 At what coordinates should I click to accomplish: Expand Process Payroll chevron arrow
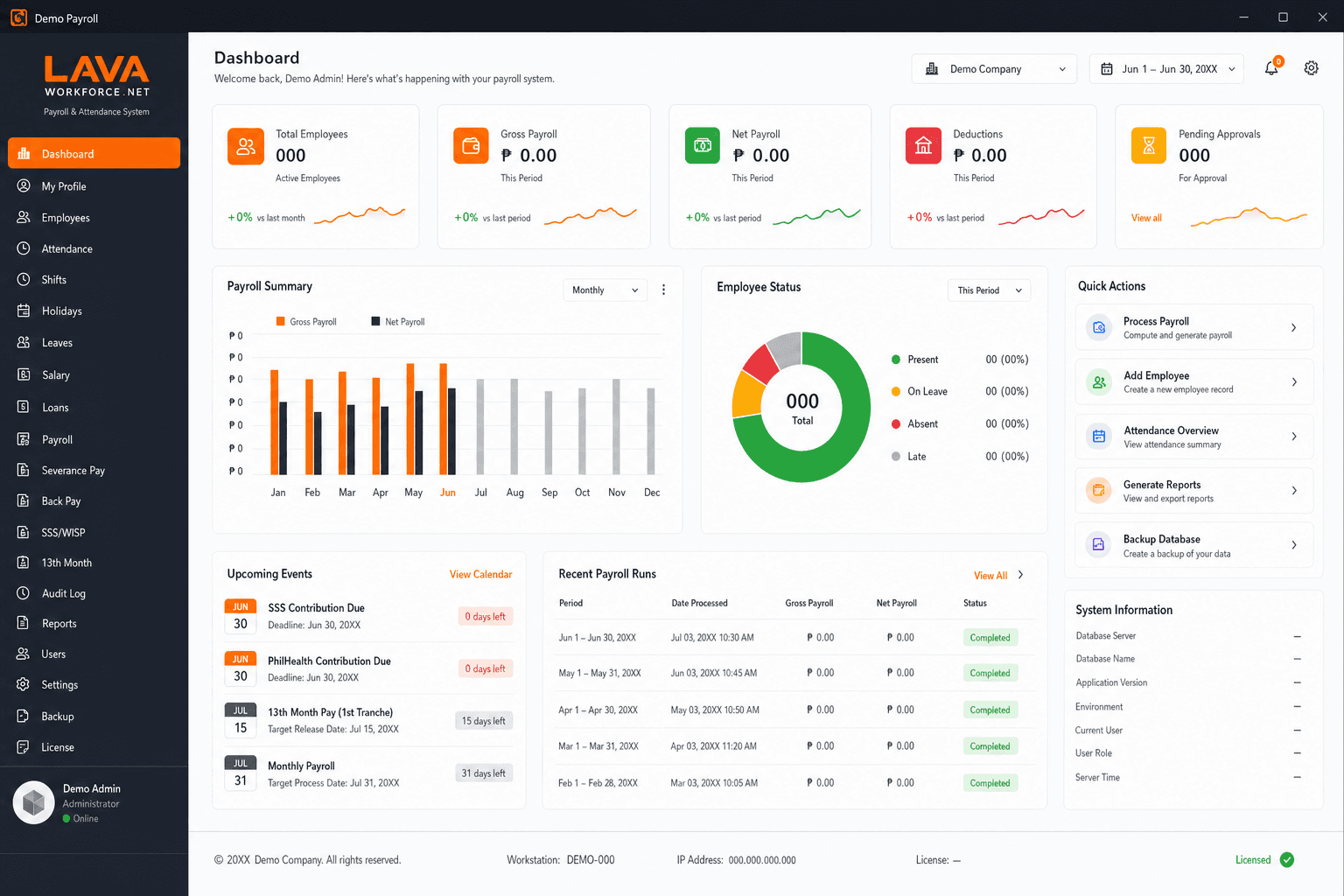[1294, 327]
